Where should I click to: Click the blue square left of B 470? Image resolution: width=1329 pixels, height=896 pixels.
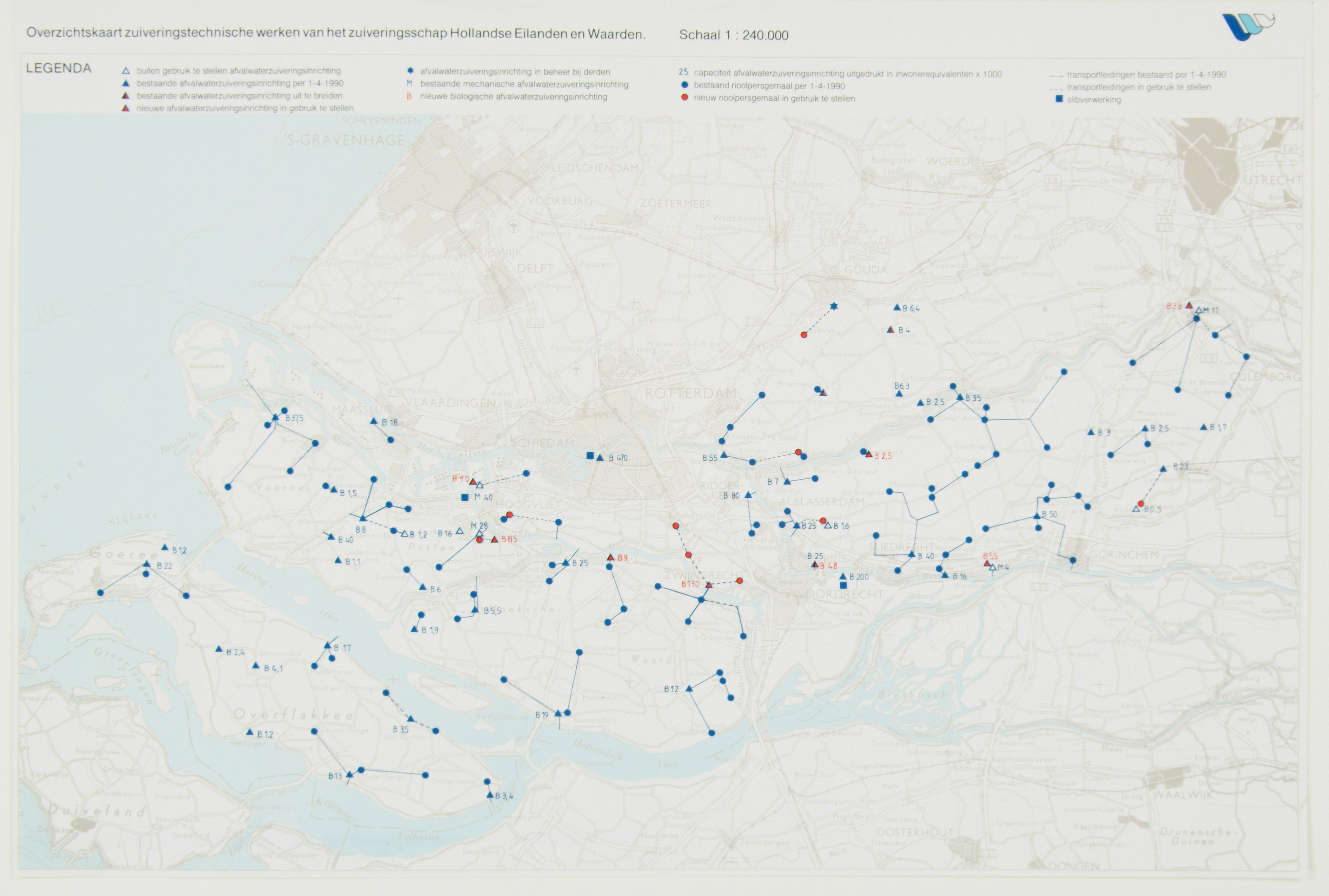(x=590, y=455)
